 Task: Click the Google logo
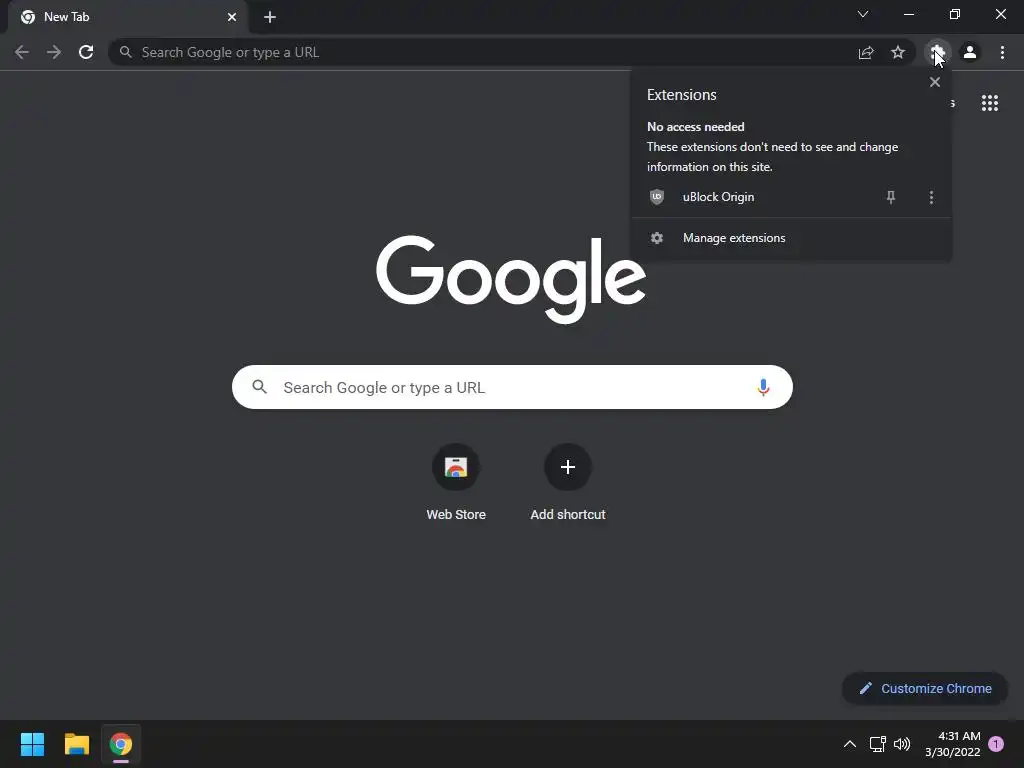click(511, 279)
